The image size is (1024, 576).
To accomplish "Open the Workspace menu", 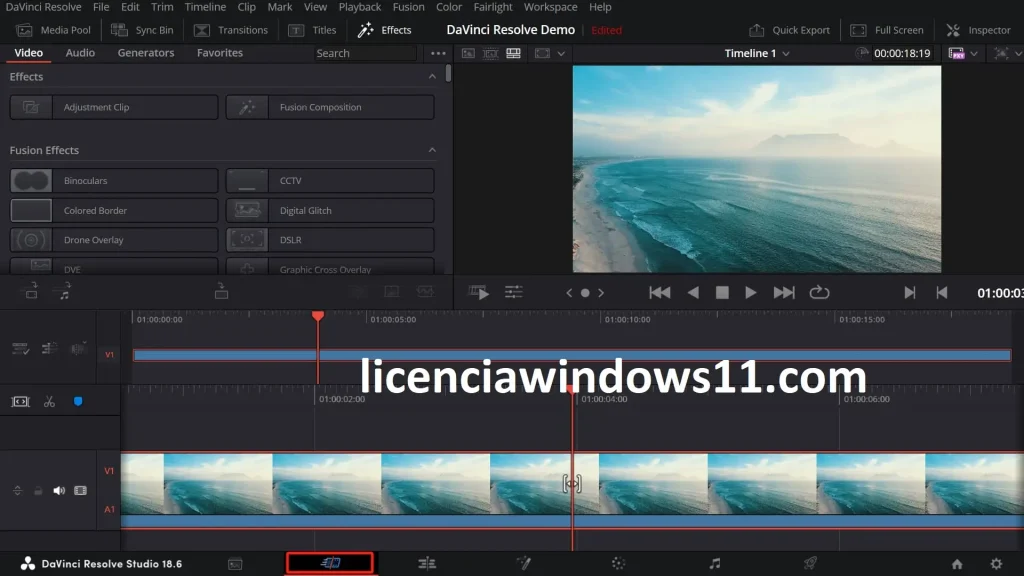I will (551, 7).
